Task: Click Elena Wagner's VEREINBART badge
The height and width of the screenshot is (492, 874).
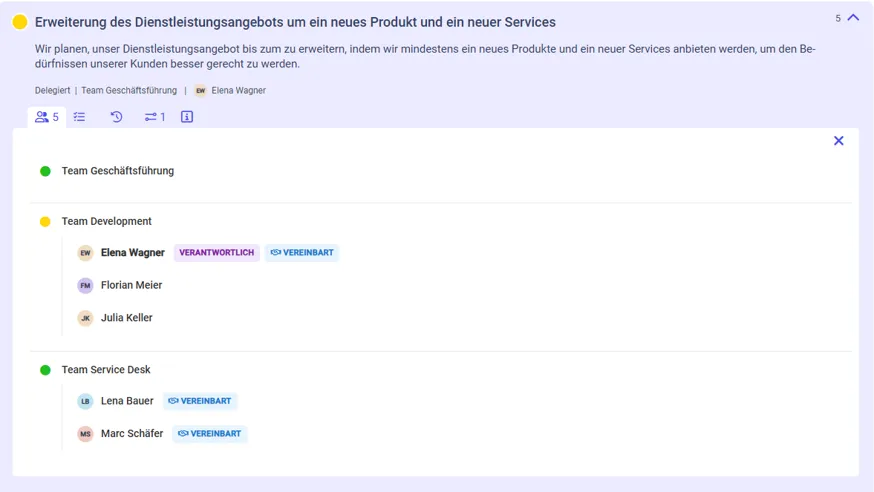Action: coord(302,252)
